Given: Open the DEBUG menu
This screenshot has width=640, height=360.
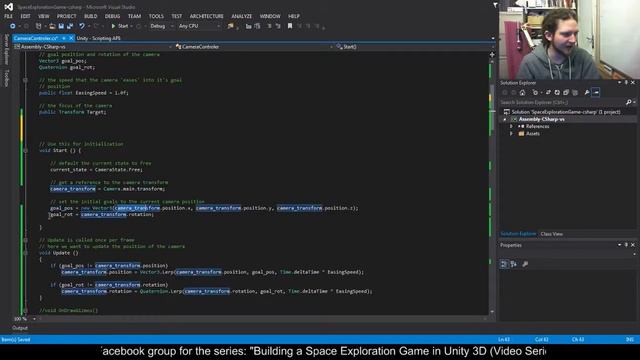Looking at the screenshot, I should pyautogui.click(x=112, y=16).
